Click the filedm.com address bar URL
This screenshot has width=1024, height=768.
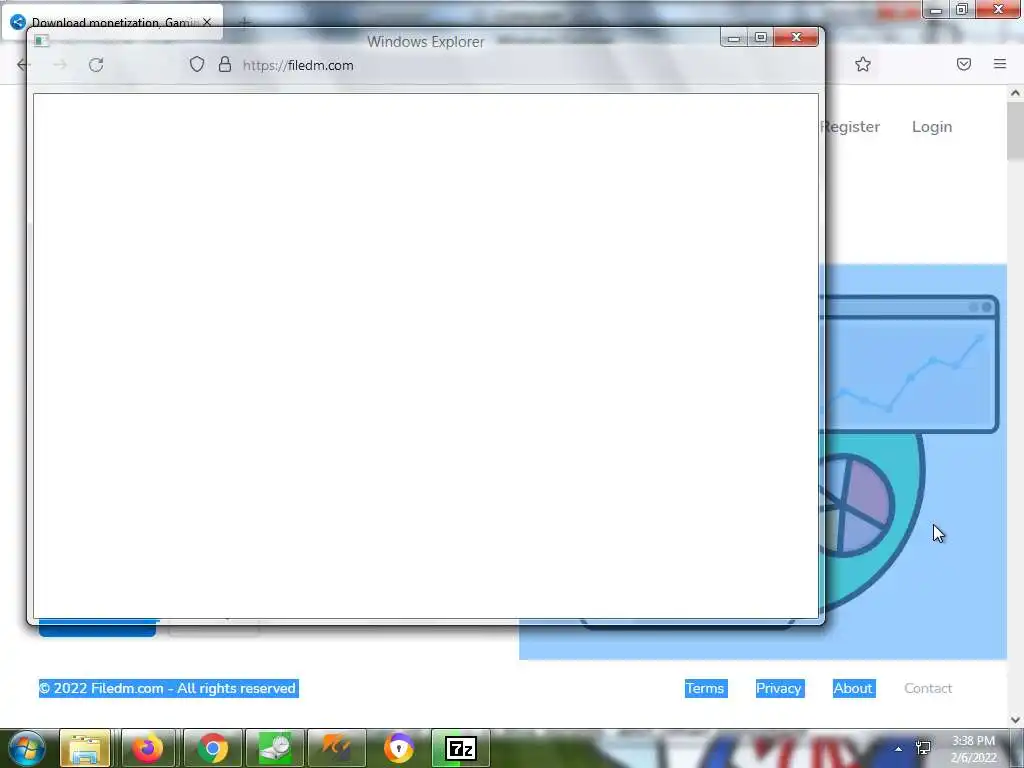point(298,65)
